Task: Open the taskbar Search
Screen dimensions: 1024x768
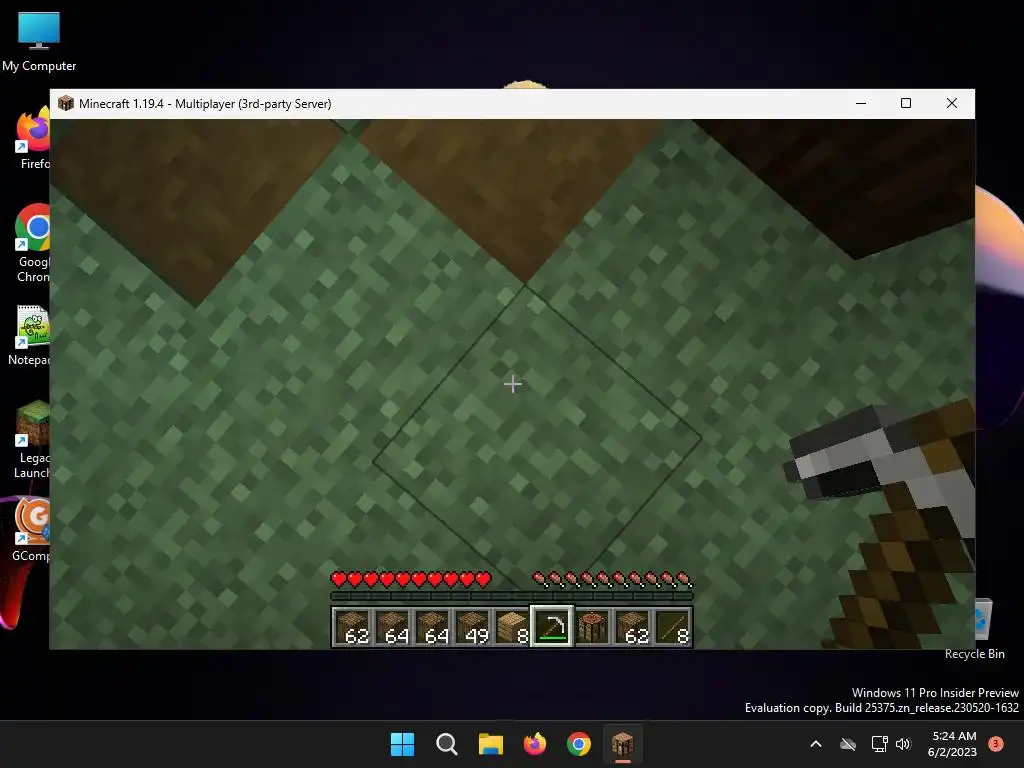Action: pos(447,744)
